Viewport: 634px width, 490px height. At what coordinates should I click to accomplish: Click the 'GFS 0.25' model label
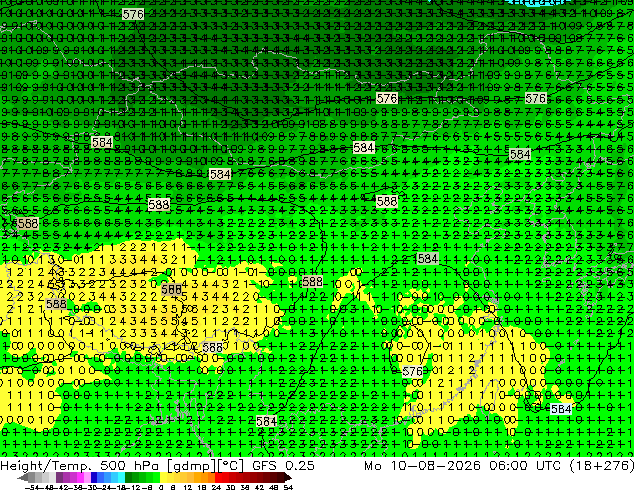point(283,465)
